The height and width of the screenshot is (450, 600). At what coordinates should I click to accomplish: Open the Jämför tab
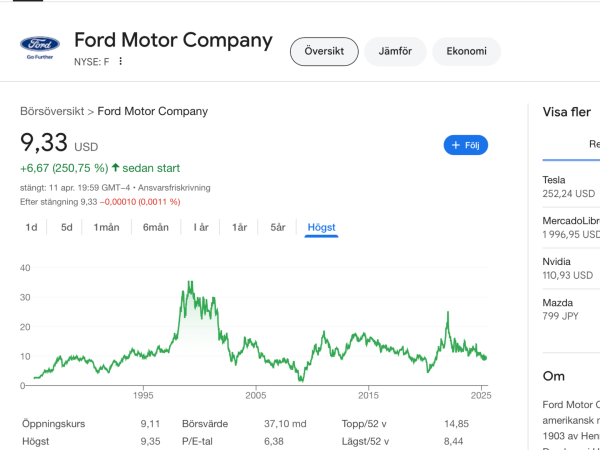coord(395,52)
